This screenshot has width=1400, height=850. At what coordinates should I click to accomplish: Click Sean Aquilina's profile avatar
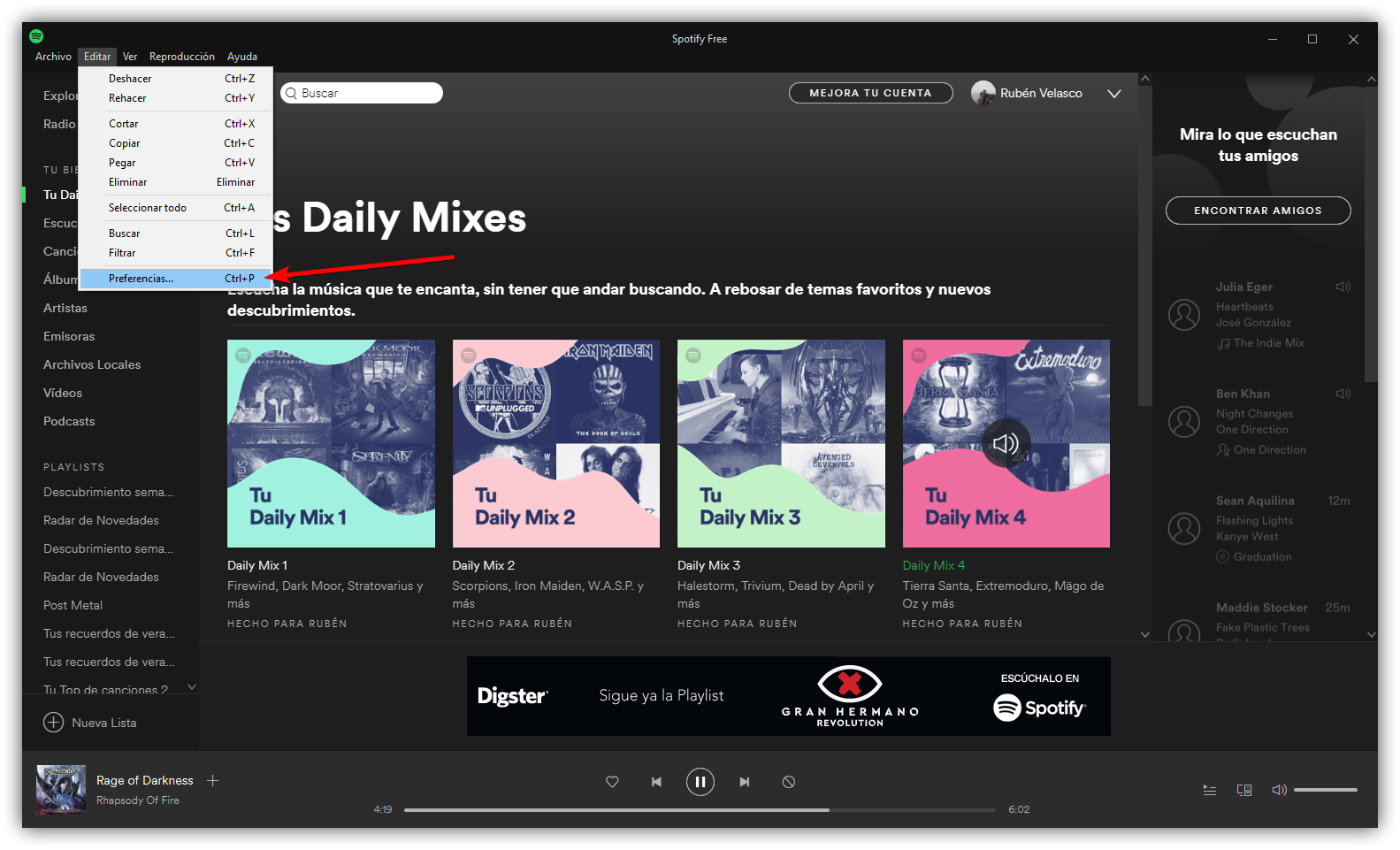[x=1184, y=529]
